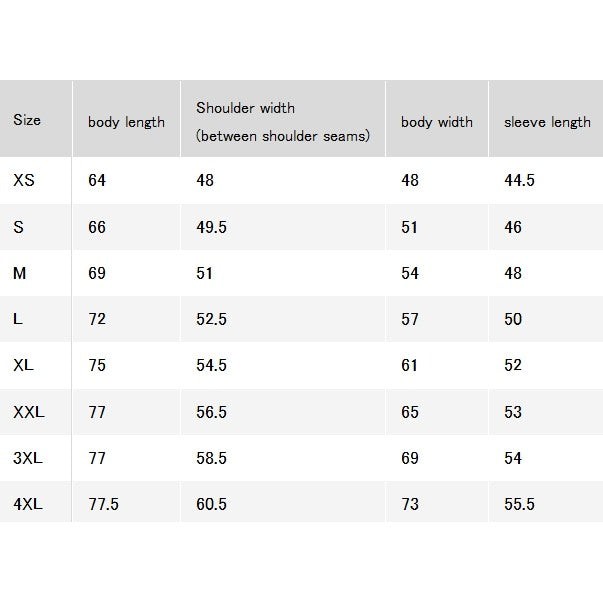This screenshot has height=603, width=603.
Task: Select the S size row label
Action: pyautogui.click(x=18, y=227)
